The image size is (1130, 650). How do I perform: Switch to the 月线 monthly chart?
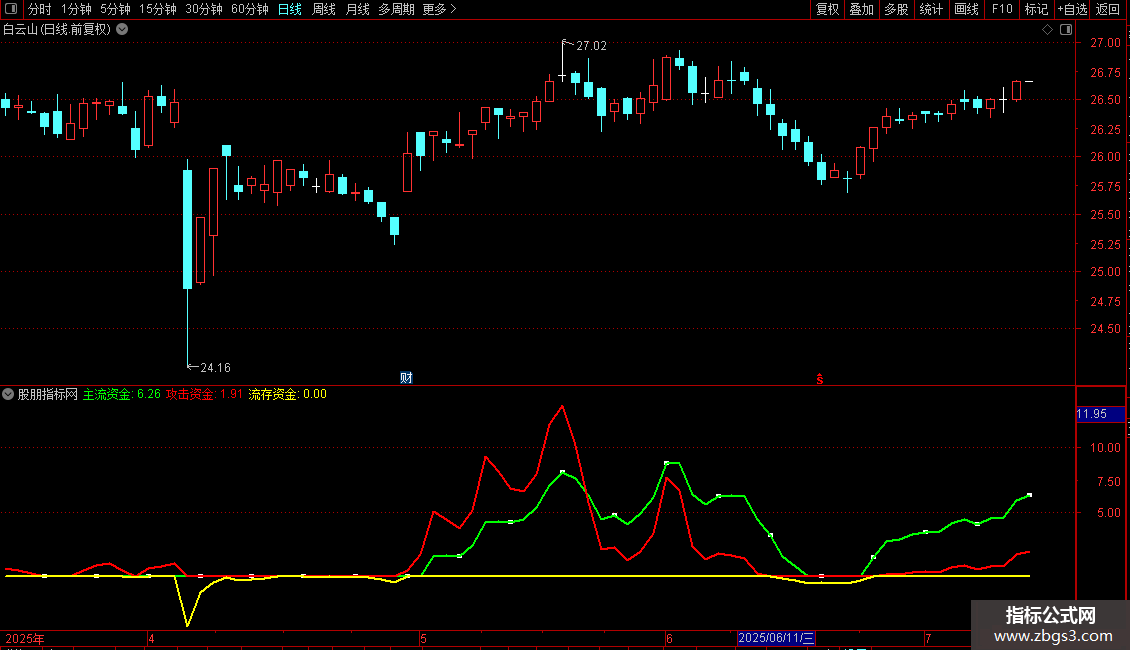click(x=358, y=9)
